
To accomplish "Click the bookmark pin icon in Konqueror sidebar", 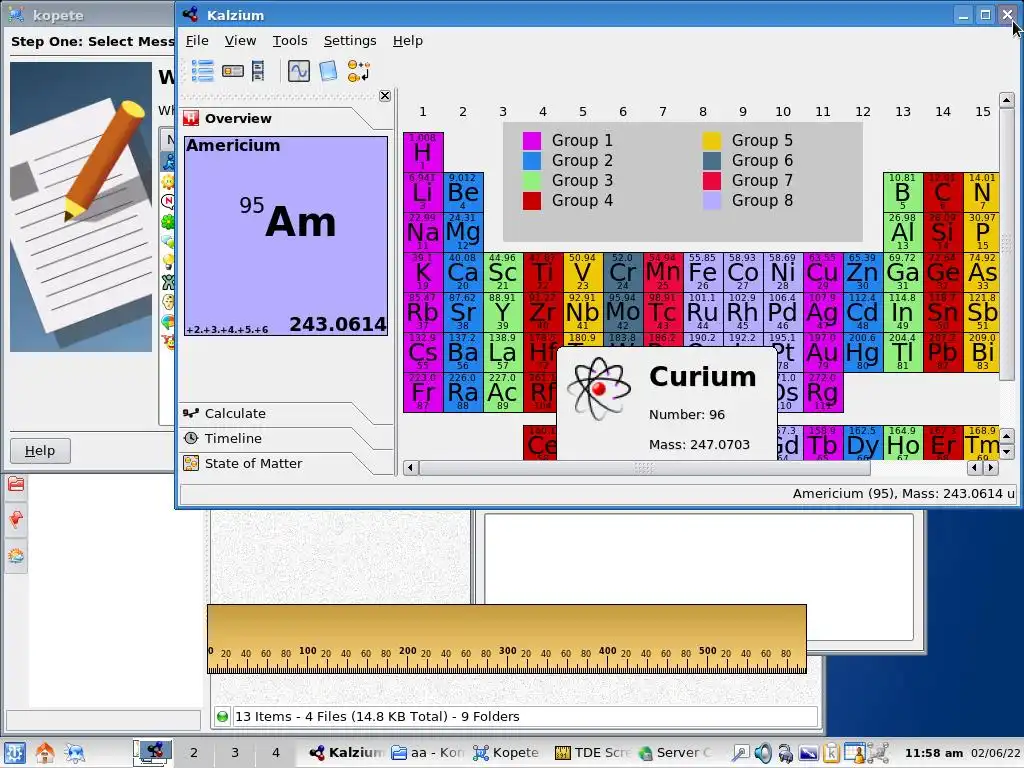I will click(x=16, y=520).
